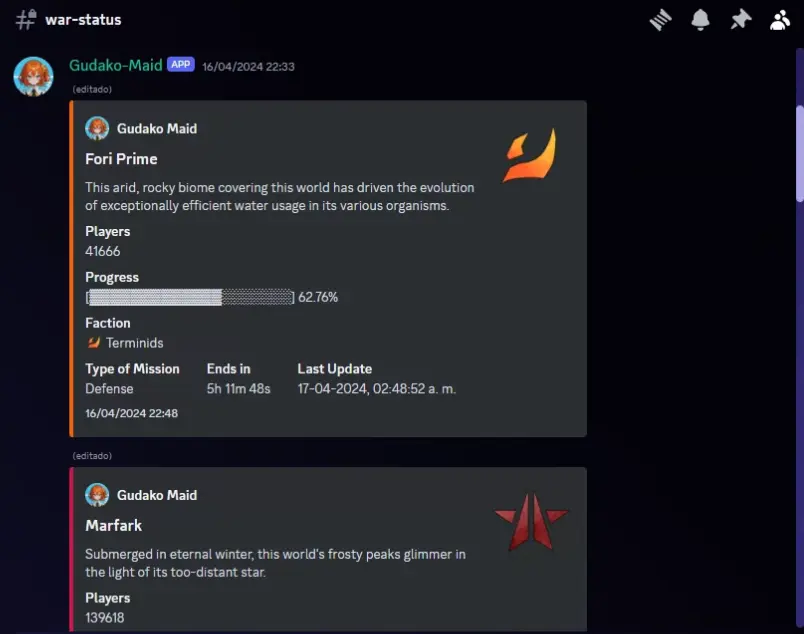Toggle the member list icon

780,20
